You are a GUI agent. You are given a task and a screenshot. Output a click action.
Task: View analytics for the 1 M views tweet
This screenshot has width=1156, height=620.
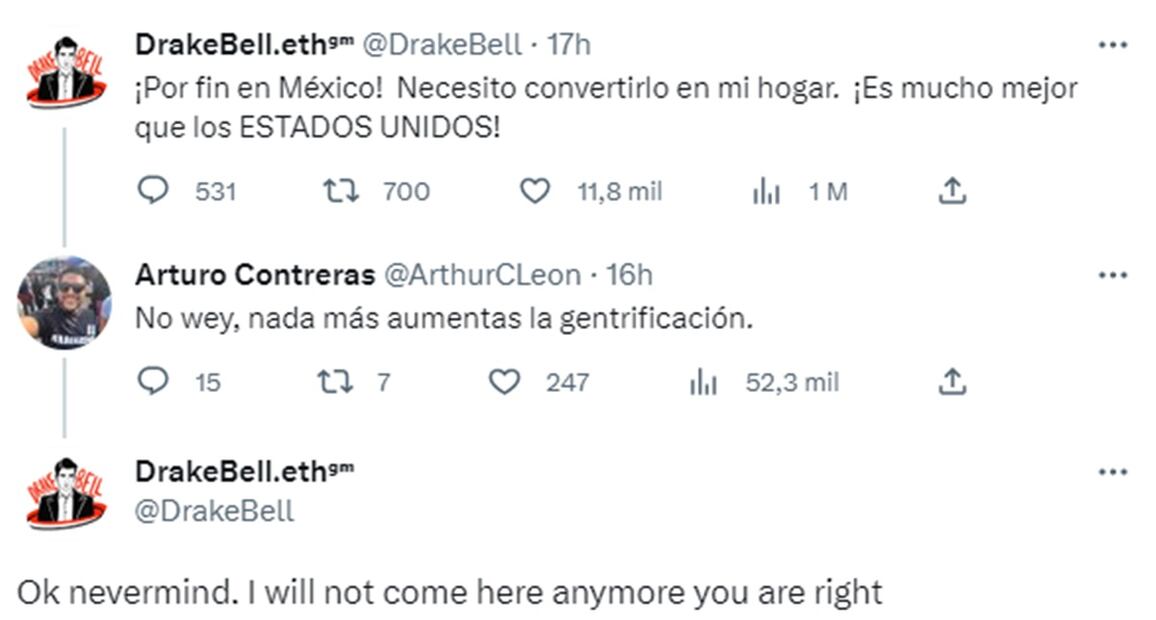766,191
